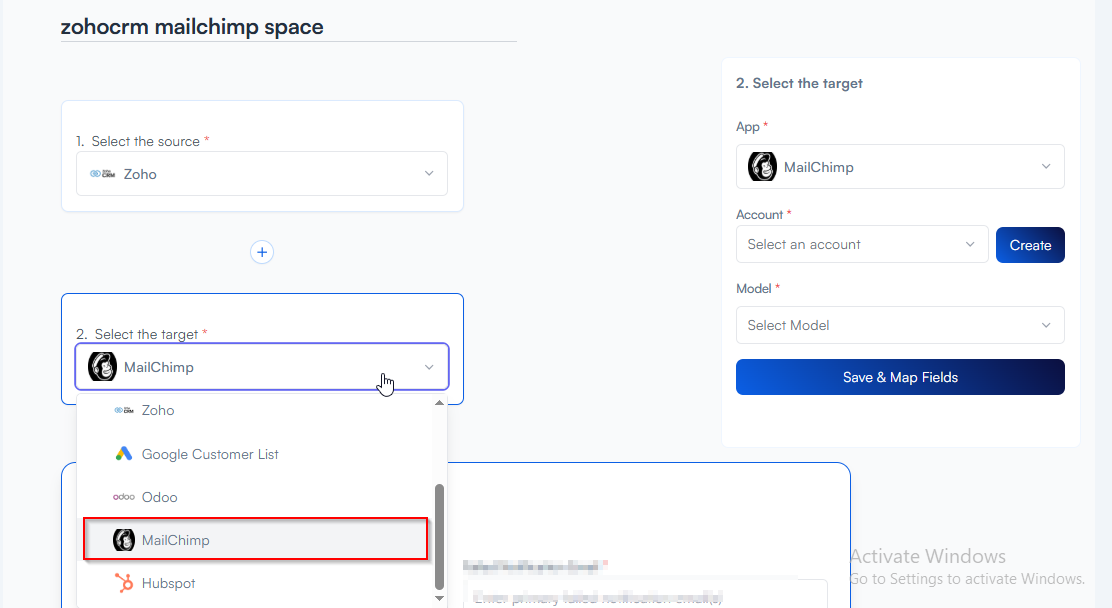Viewport: 1112px width, 608px height.
Task: Expand the source dropdown chevron
Action: click(x=429, y=174)
